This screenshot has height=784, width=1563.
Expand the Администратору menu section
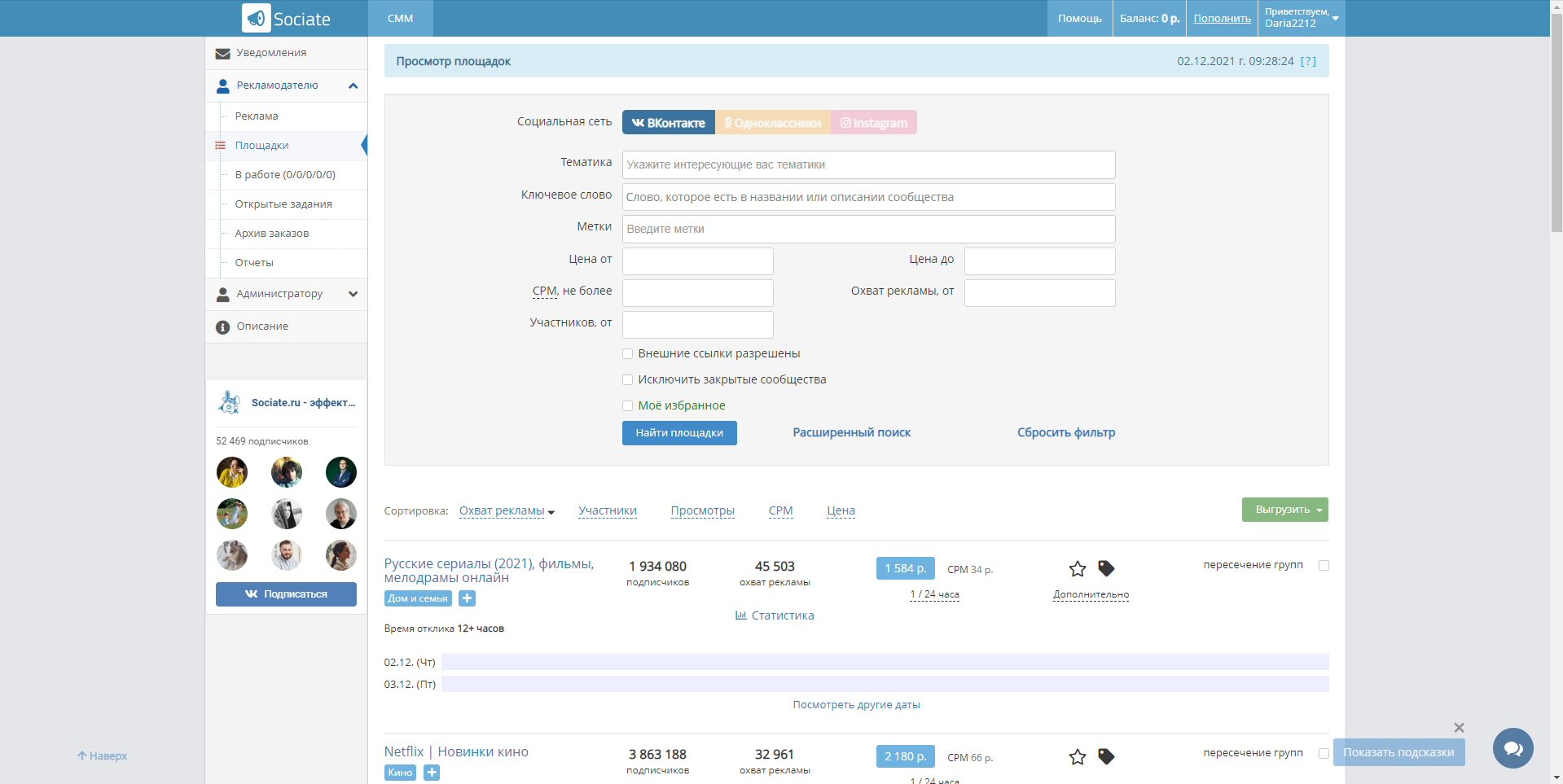[353, 294]
